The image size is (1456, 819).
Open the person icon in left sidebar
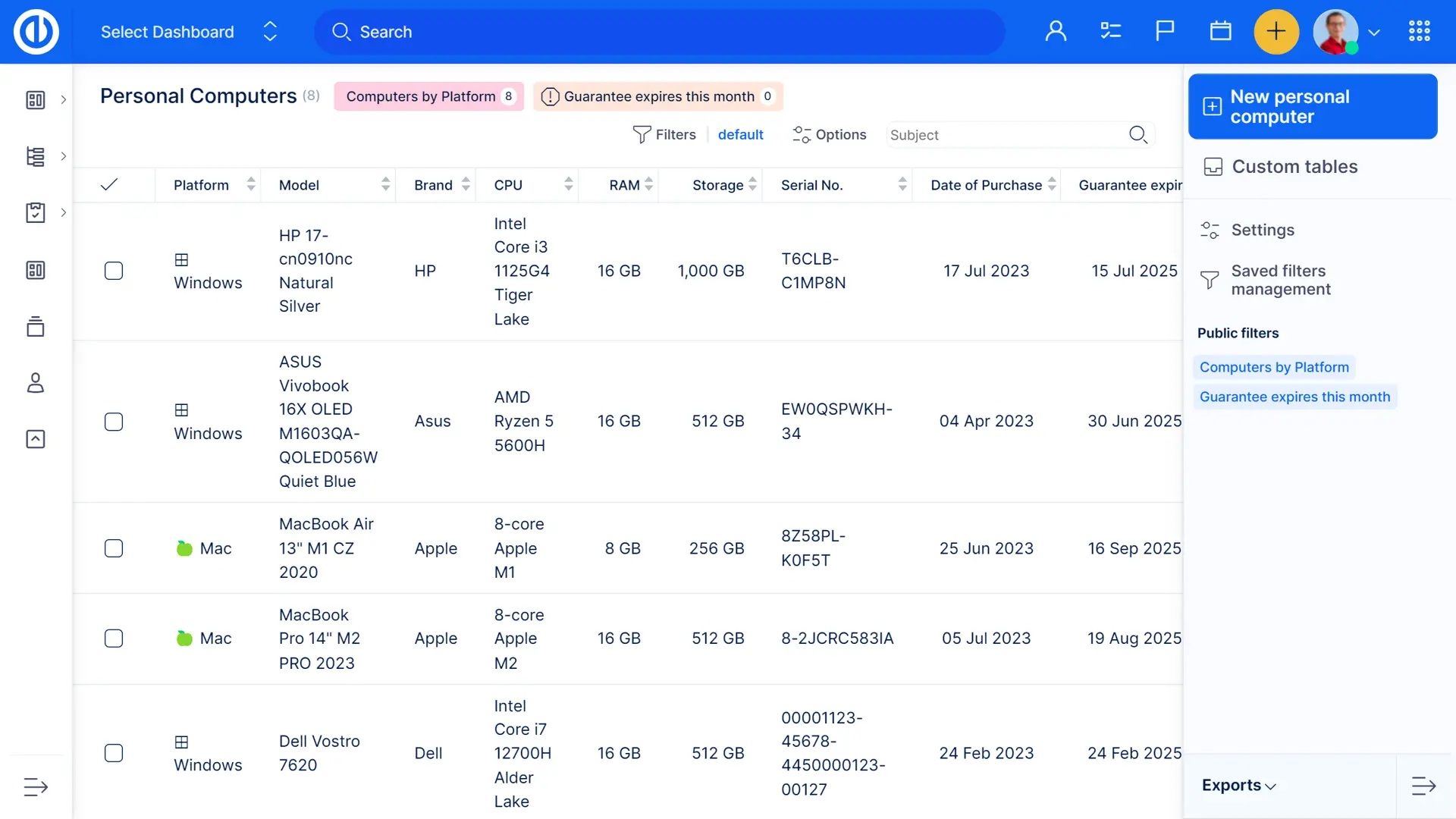[36, 383]
